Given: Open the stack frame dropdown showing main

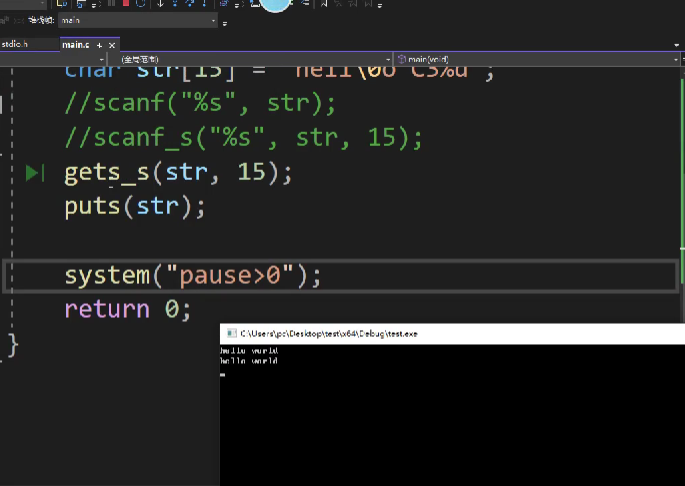Looking at the screenshot, I should (x=138, y=20).
